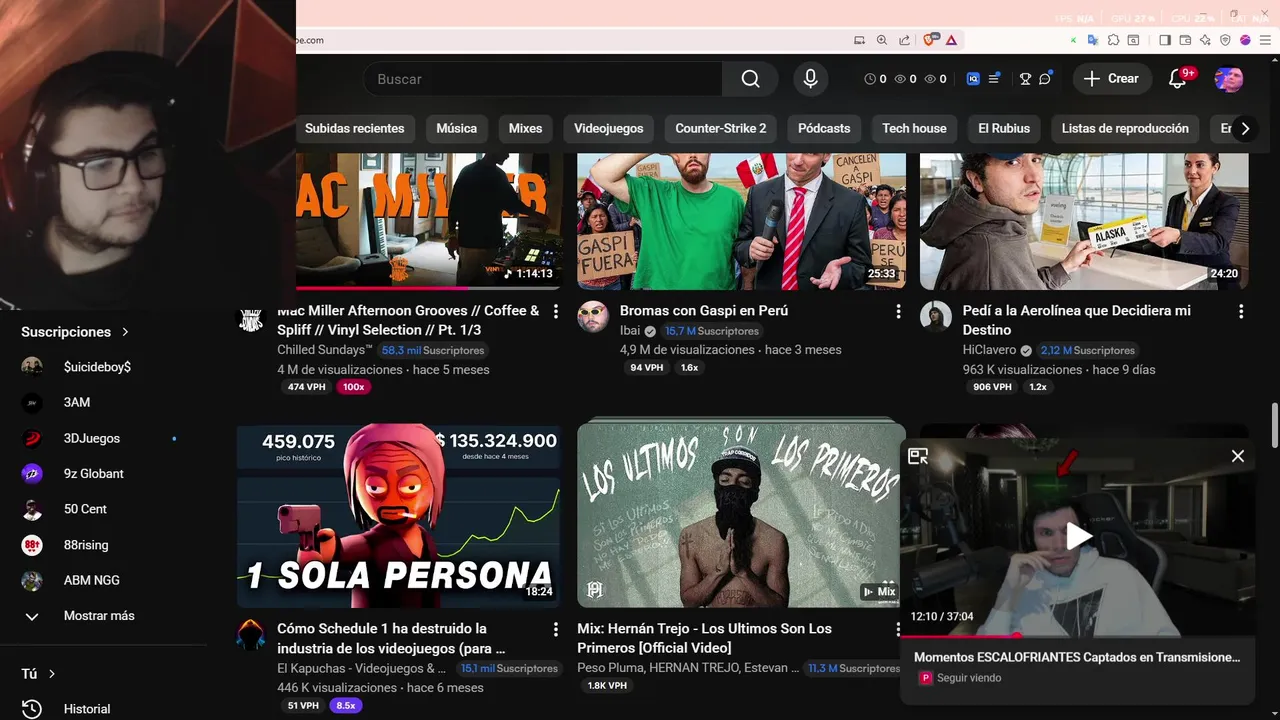Click the browser page vertical scrollbar
Viewport: 1280px width, 720px height.
[1273, 426]
